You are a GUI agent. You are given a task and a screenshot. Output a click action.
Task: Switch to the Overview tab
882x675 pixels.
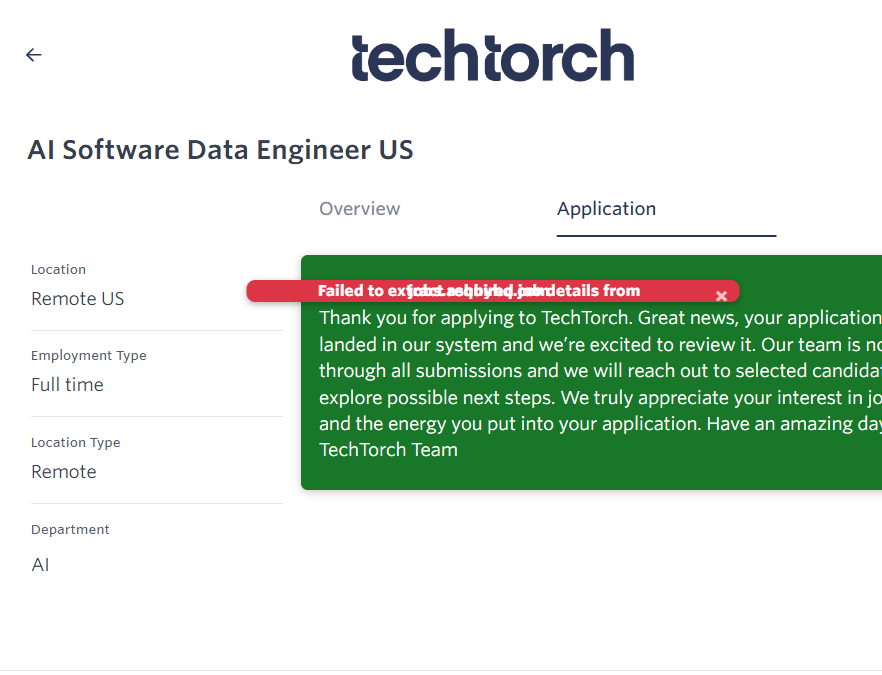[x=359, y=209]
